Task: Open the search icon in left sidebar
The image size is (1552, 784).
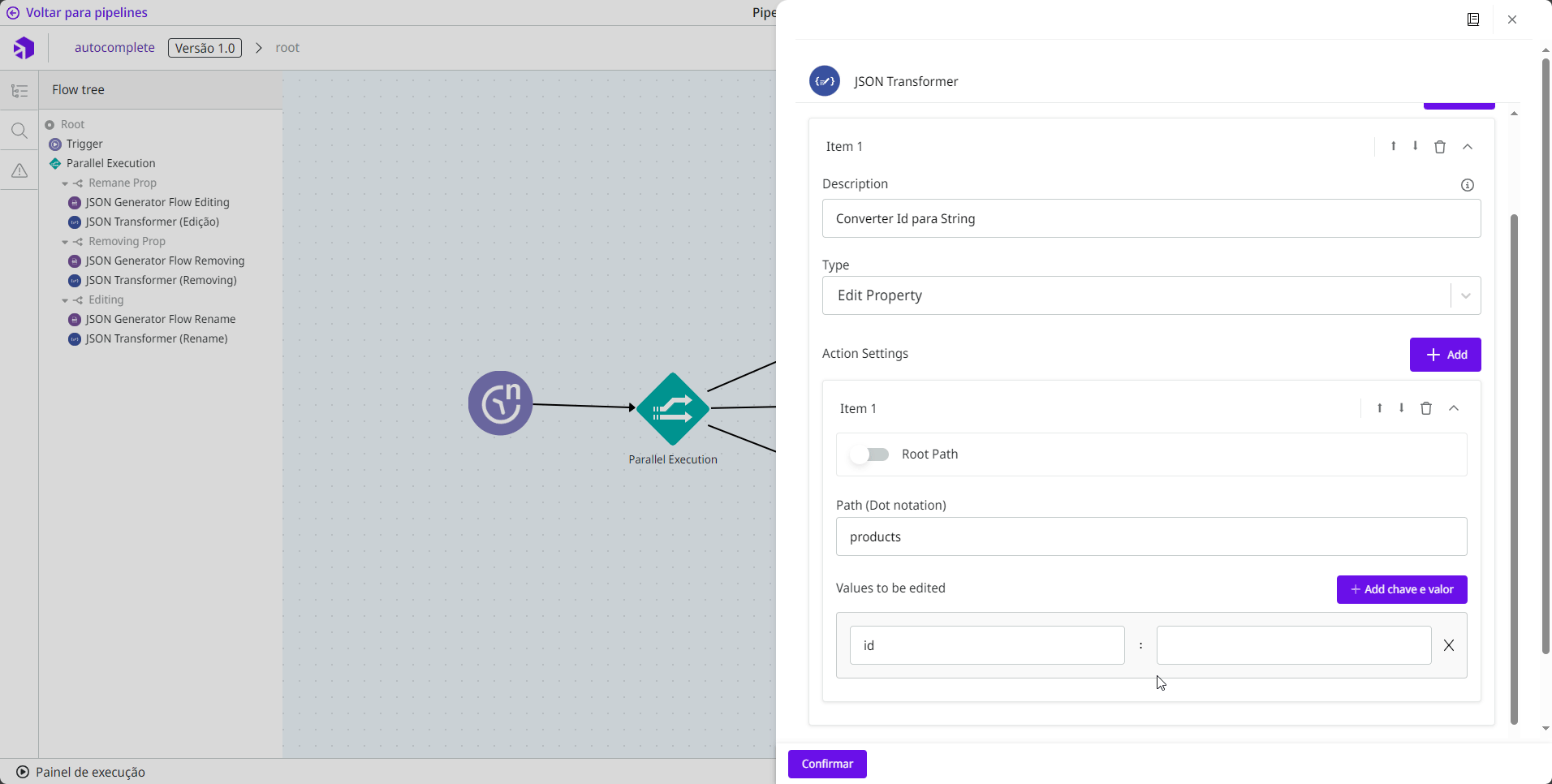Action: coord(19,131)
